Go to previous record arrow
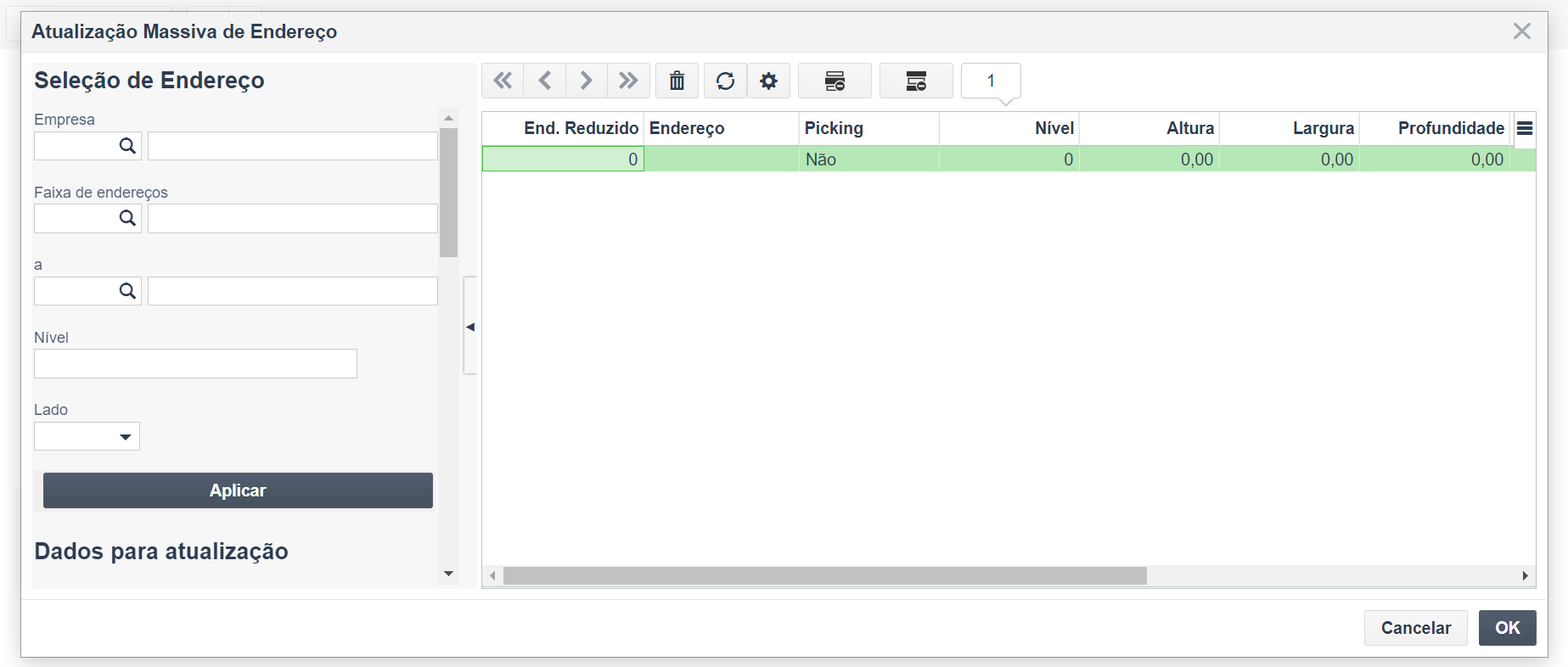This screenshot has width=1568, height=667. (545, 81)
